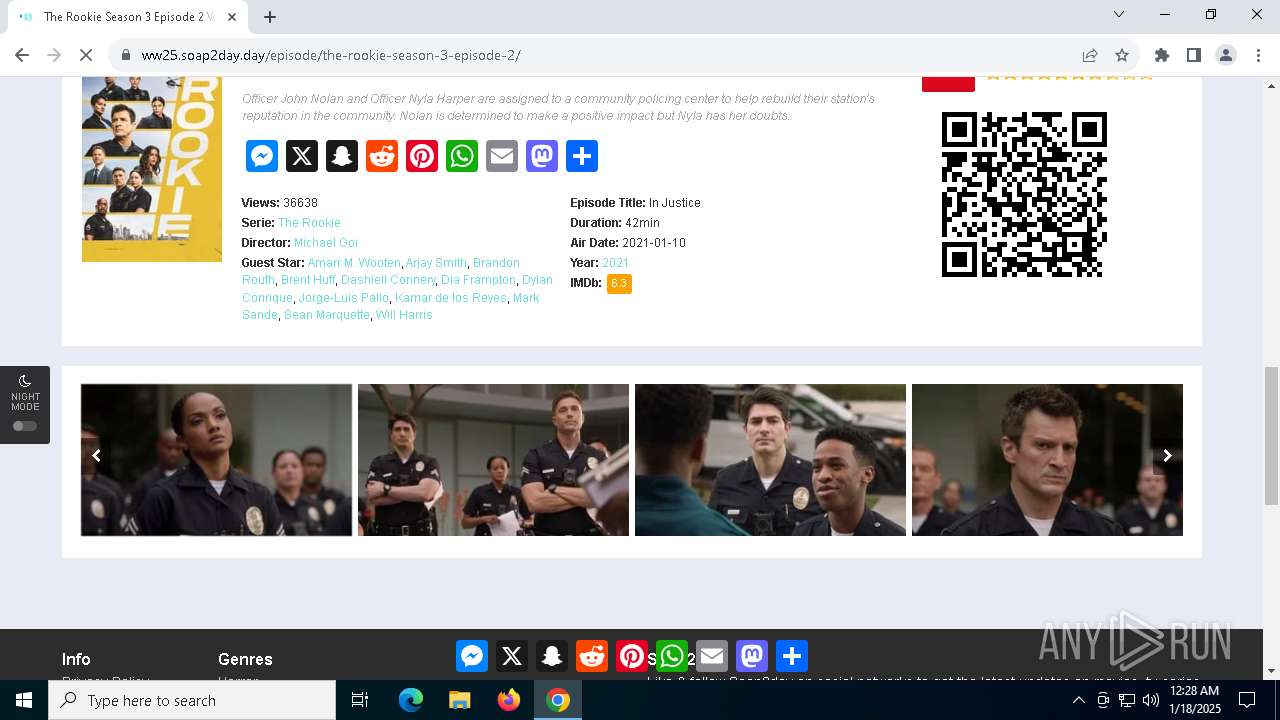Open the first carousel still of female officer
The height and width of the screenshot is (720, 1280).
click(216, 460)
